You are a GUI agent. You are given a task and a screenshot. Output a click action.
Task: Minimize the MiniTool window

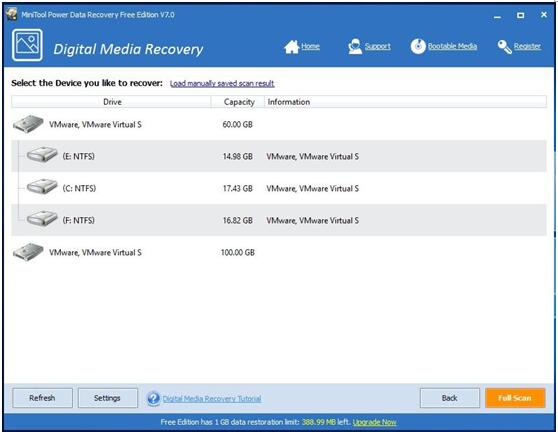[498, 16]
